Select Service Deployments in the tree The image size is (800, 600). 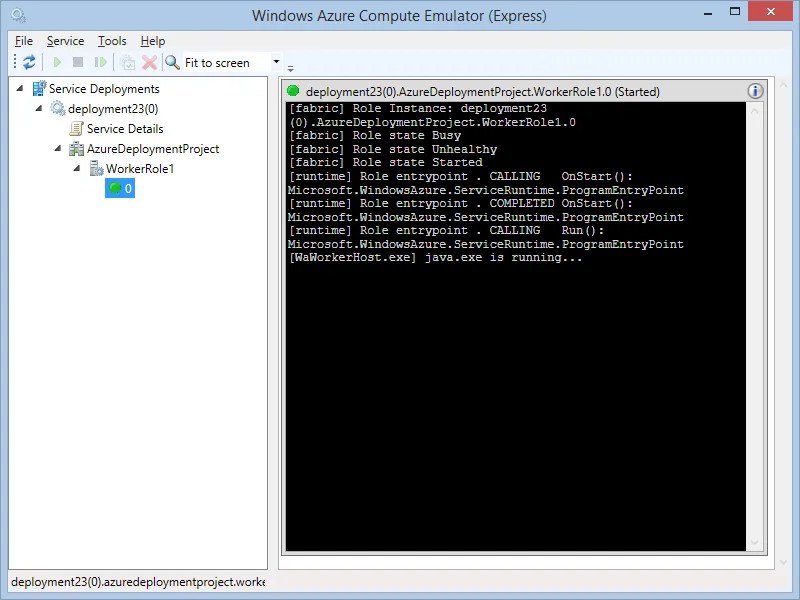point(104,89)
